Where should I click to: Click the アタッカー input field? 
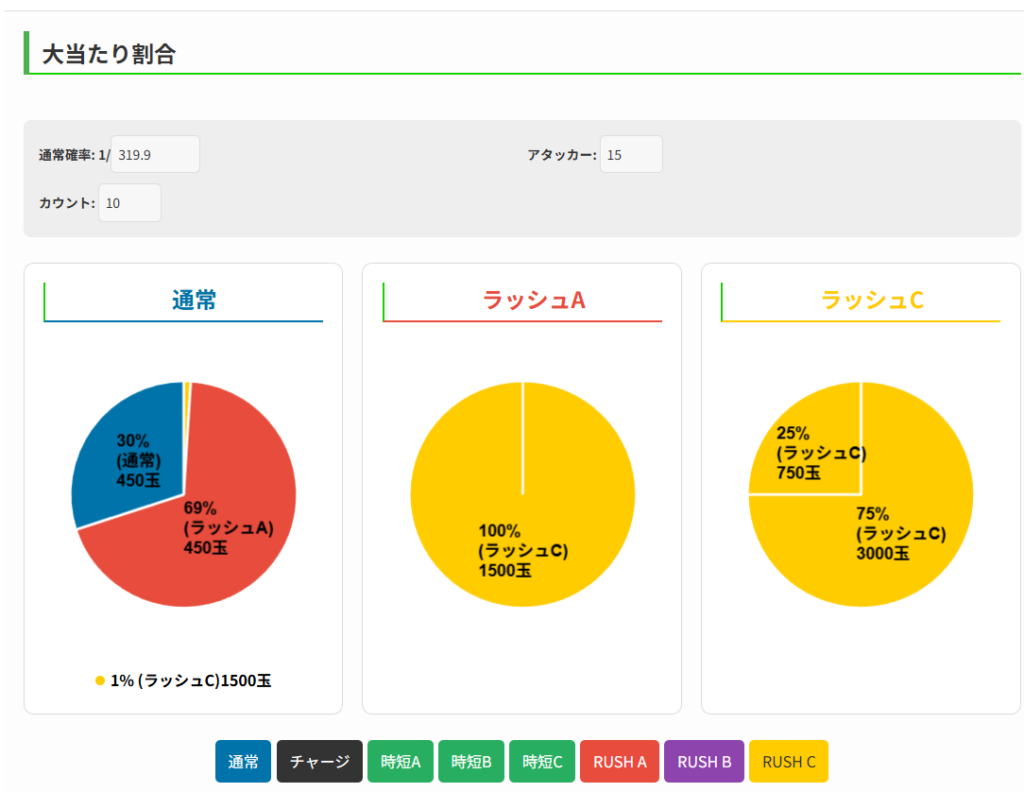click(631, 154)
